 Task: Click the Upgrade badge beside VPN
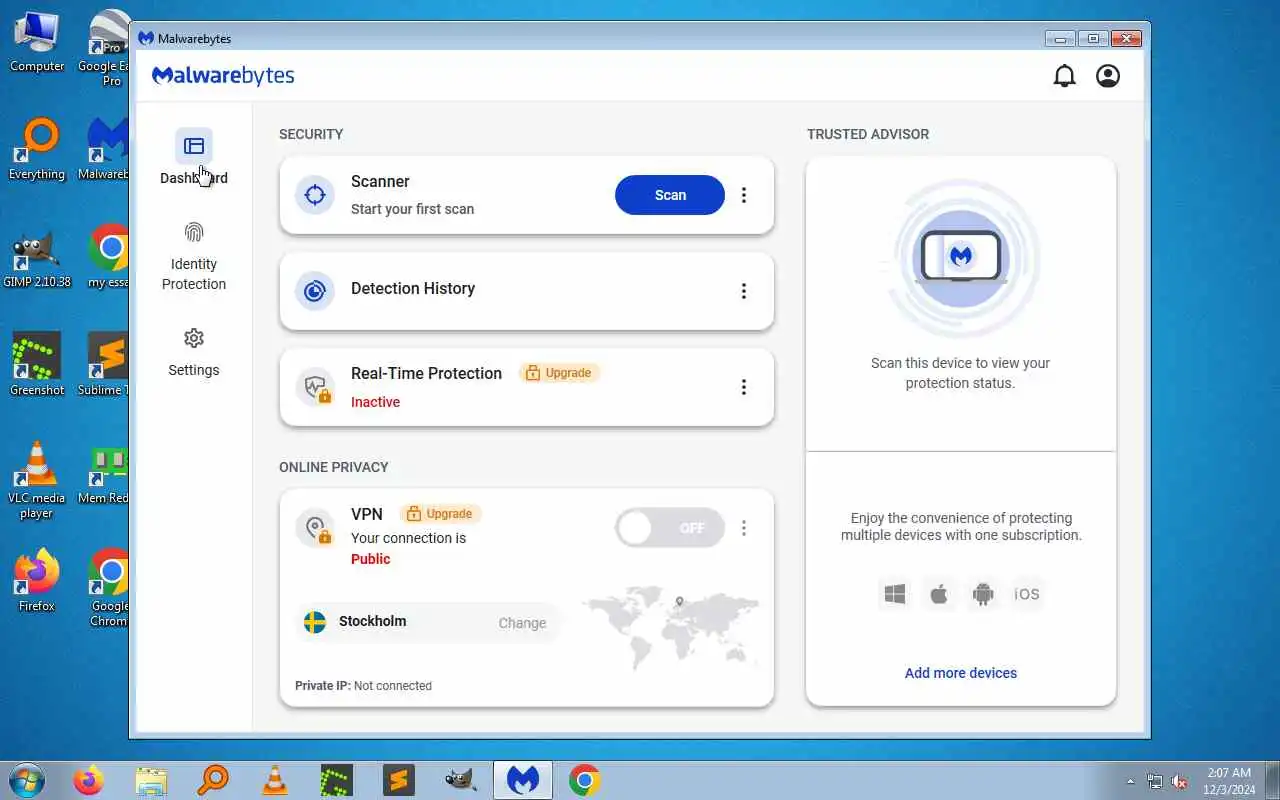tap(441, 514)
